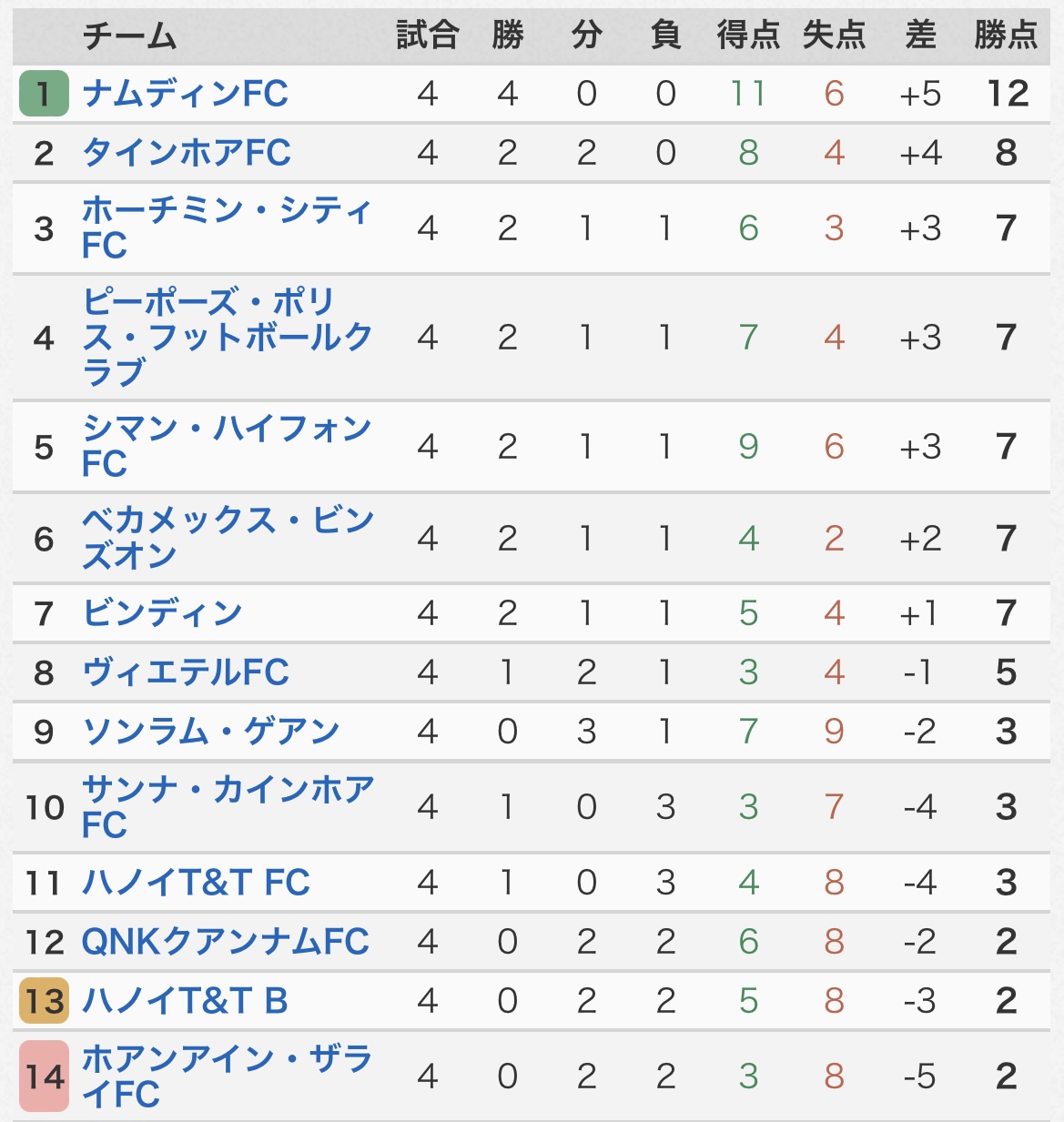Click the チーム column header
The height and width of the screenshot is (1122, 1064).
(129, 36)
